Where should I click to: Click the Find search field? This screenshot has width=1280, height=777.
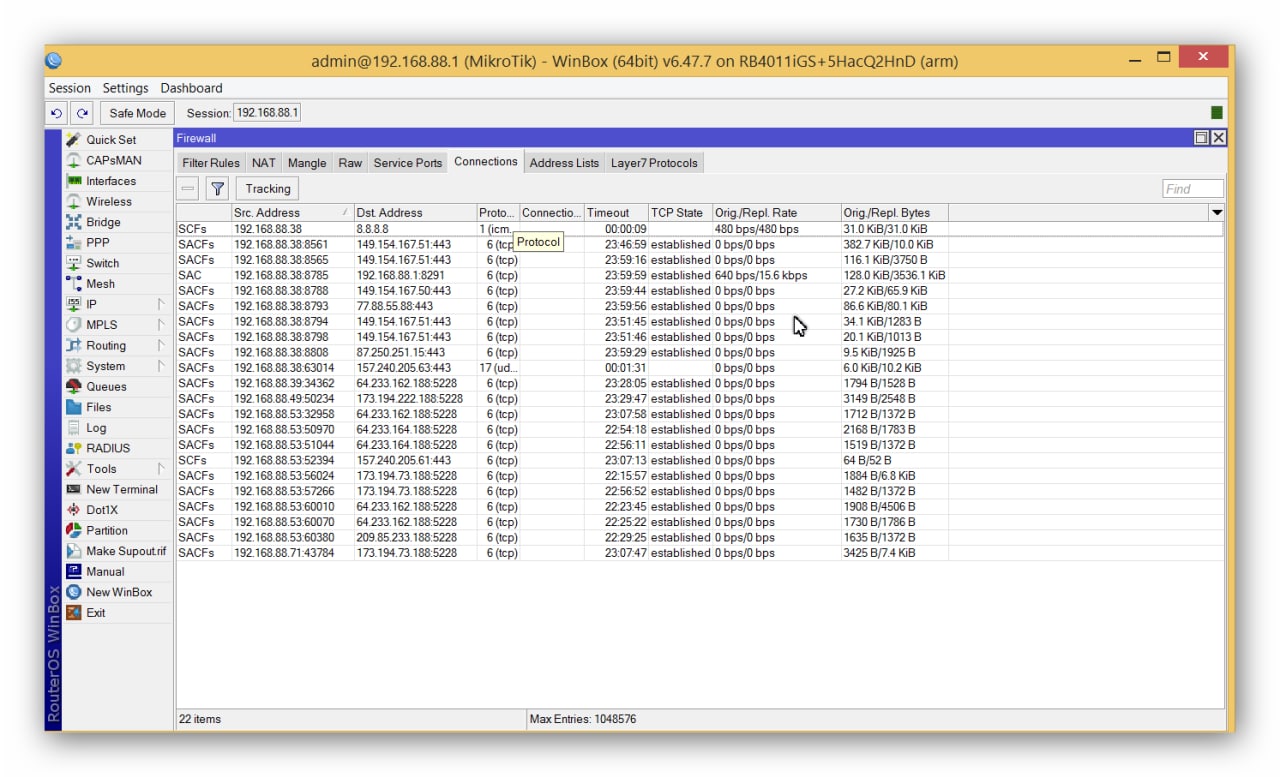point(1193,188)
